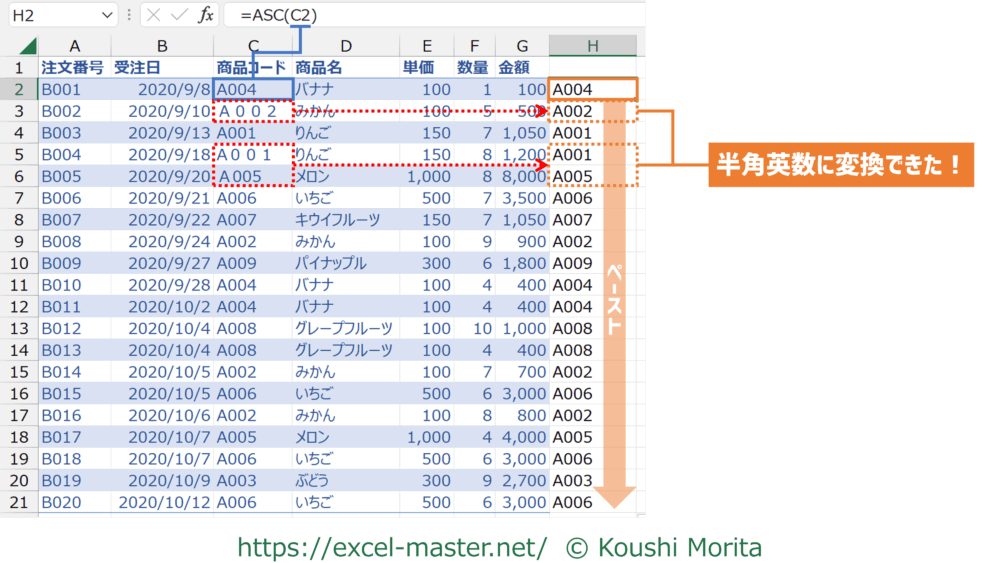Click the name box resize handle dots
Screen dimensions: 1000x563
coord(131,15)
